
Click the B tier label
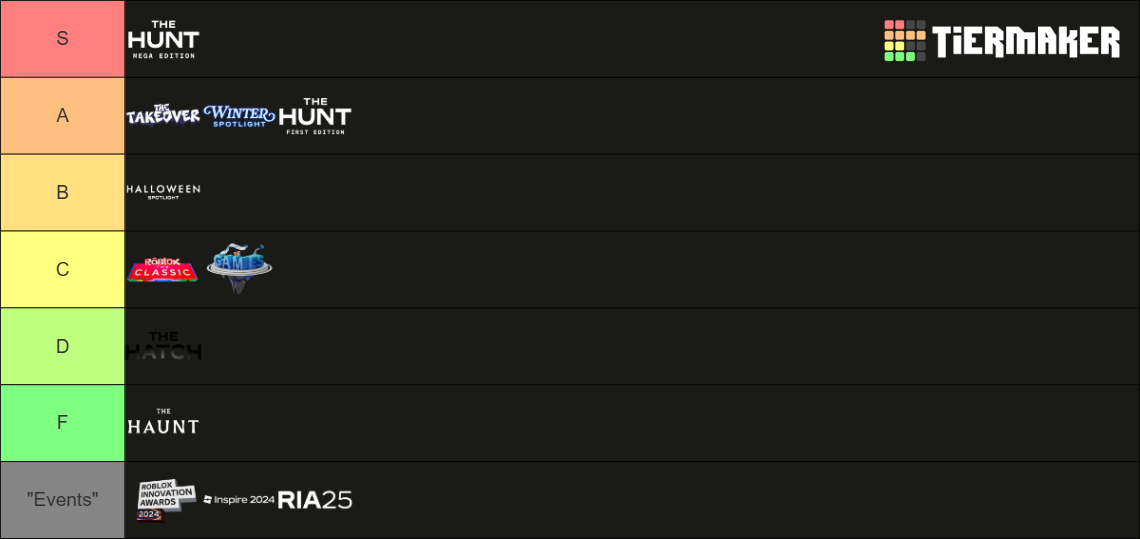click(63, 193)
